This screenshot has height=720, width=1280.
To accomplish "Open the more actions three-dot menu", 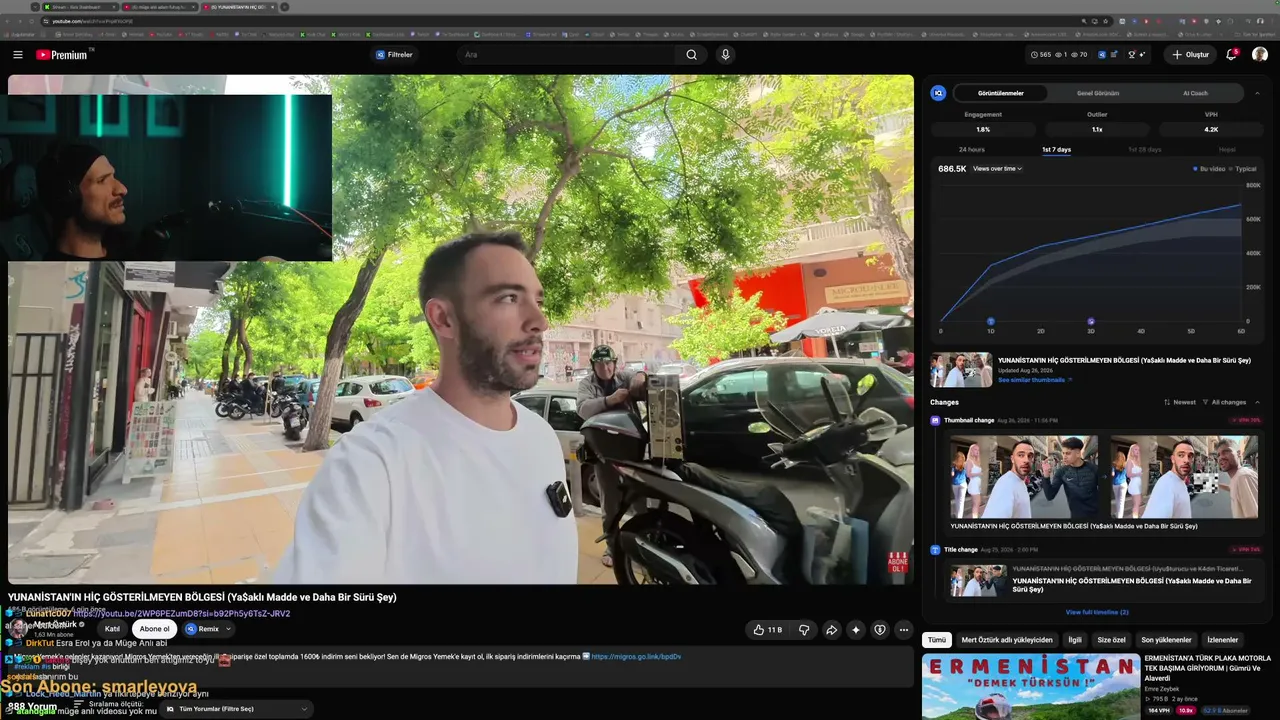I will (x=904, y=630).
